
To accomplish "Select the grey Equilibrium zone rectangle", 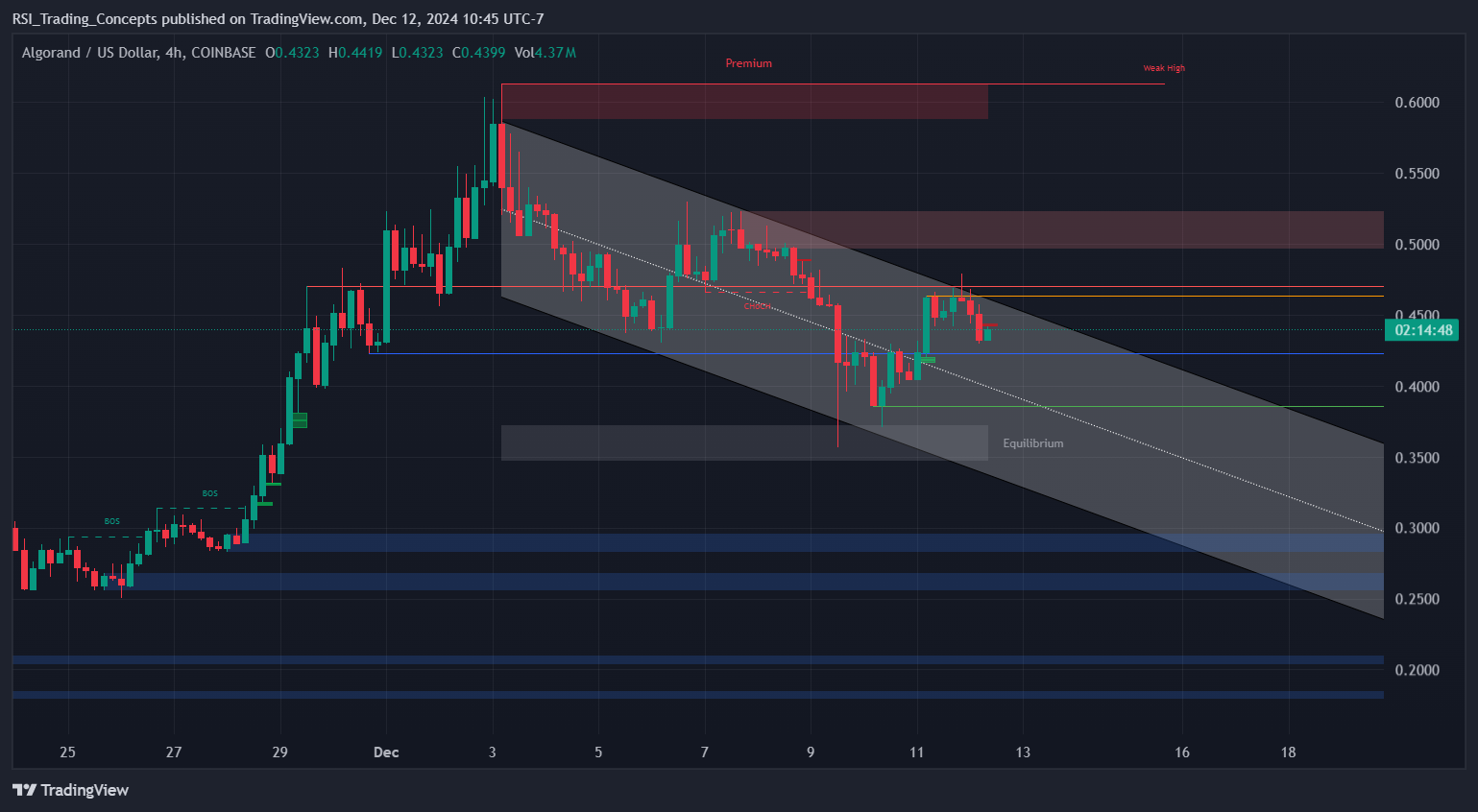I will [x=744, y=442].
